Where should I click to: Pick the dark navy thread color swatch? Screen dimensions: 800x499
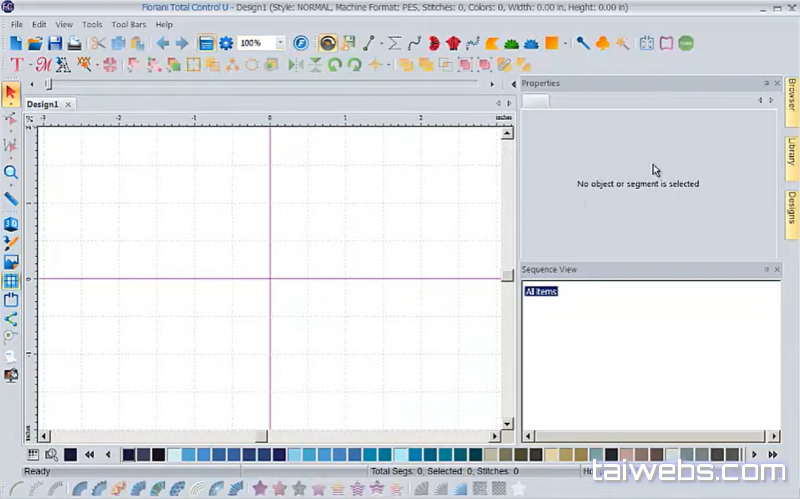point(70,455)
